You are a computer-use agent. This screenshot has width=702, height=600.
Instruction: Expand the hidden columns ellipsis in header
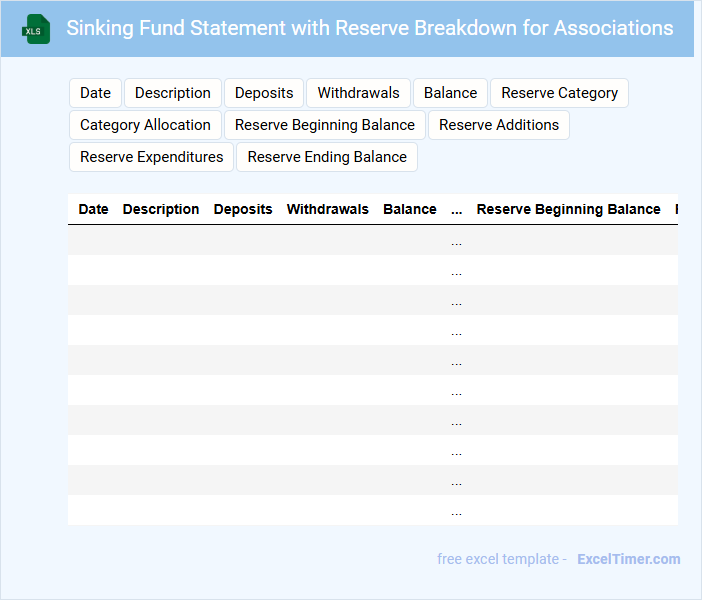(456, 209)
